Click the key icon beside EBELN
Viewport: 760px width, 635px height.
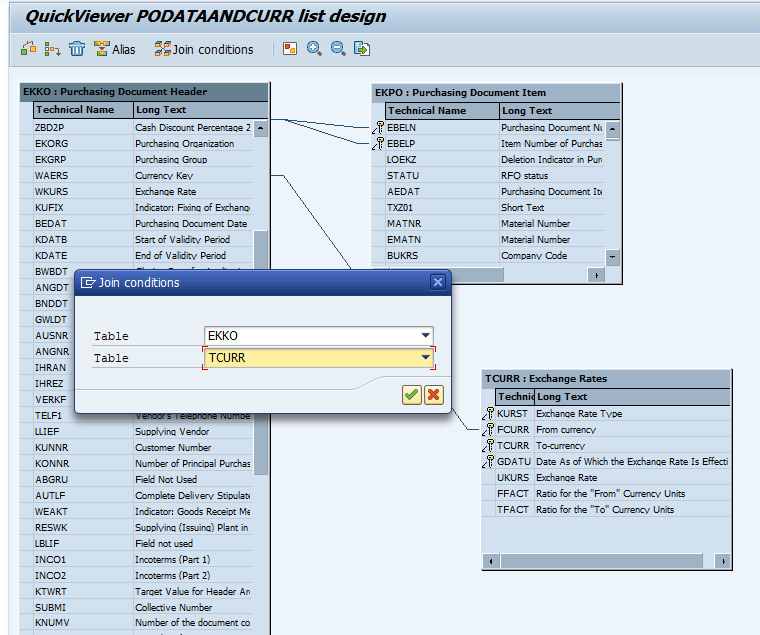click(379, 128)
